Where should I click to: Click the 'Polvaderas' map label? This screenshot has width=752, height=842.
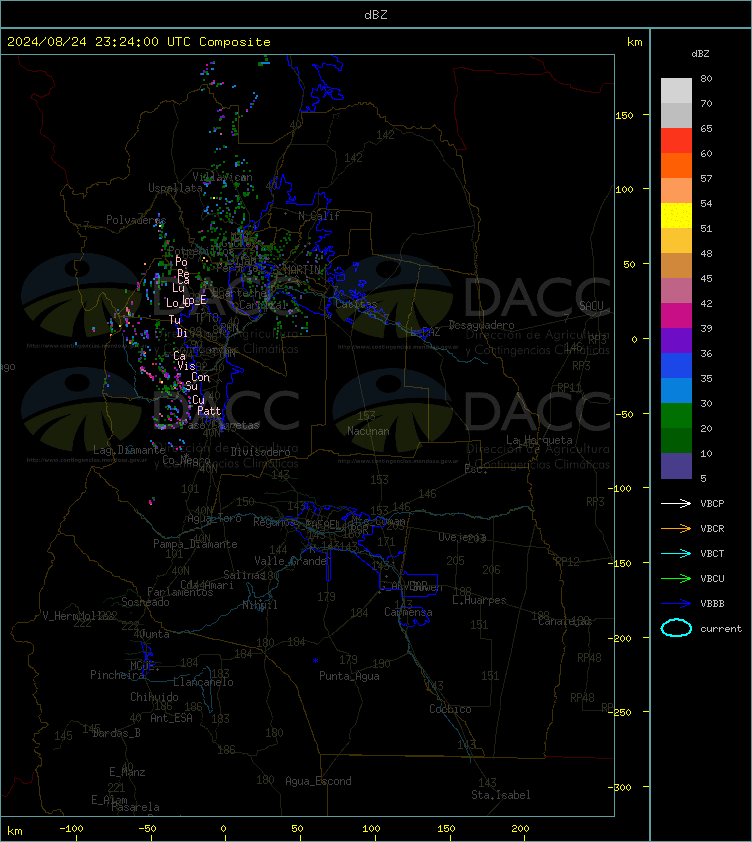(x=136, y=220)
